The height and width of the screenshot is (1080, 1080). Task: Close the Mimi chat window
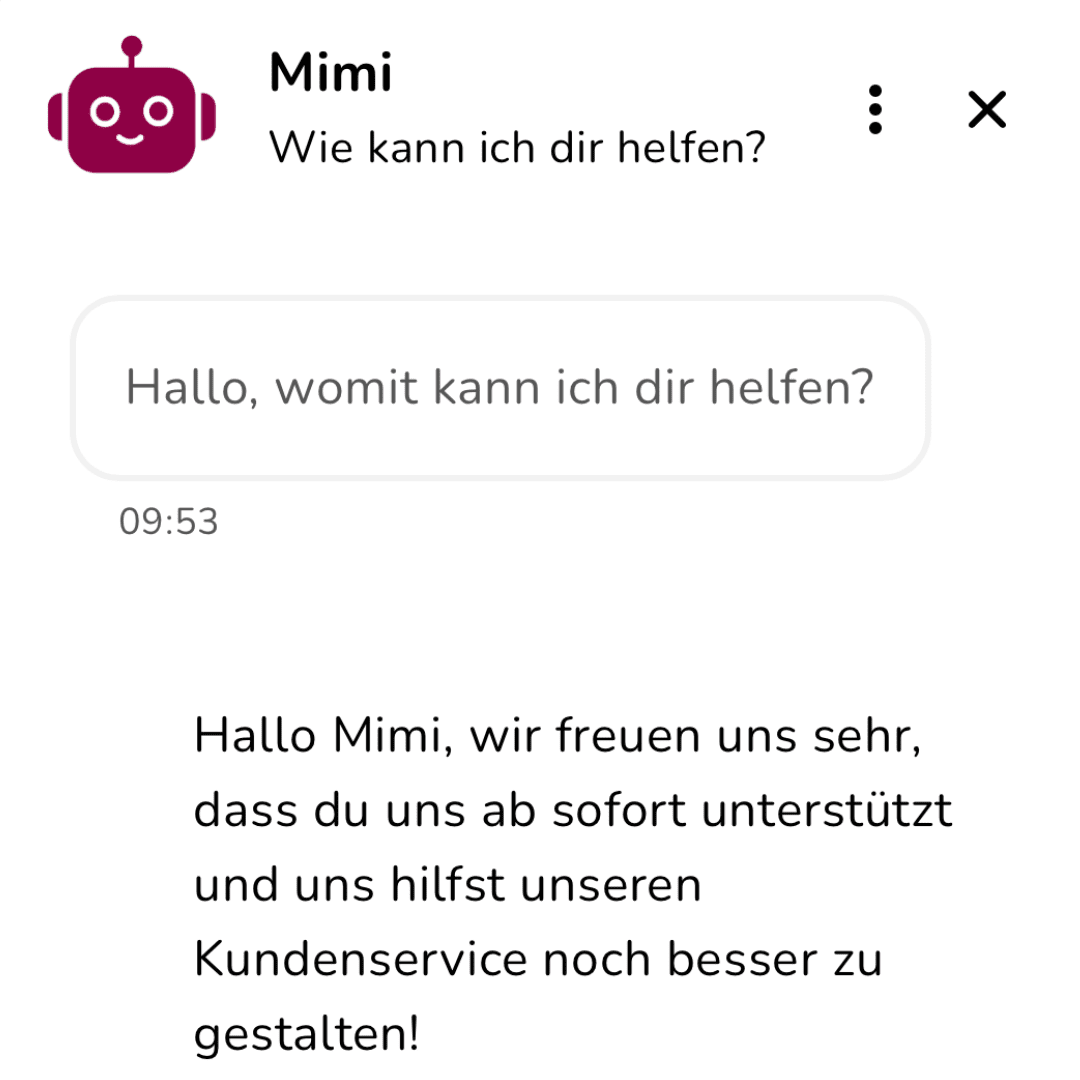987,109
